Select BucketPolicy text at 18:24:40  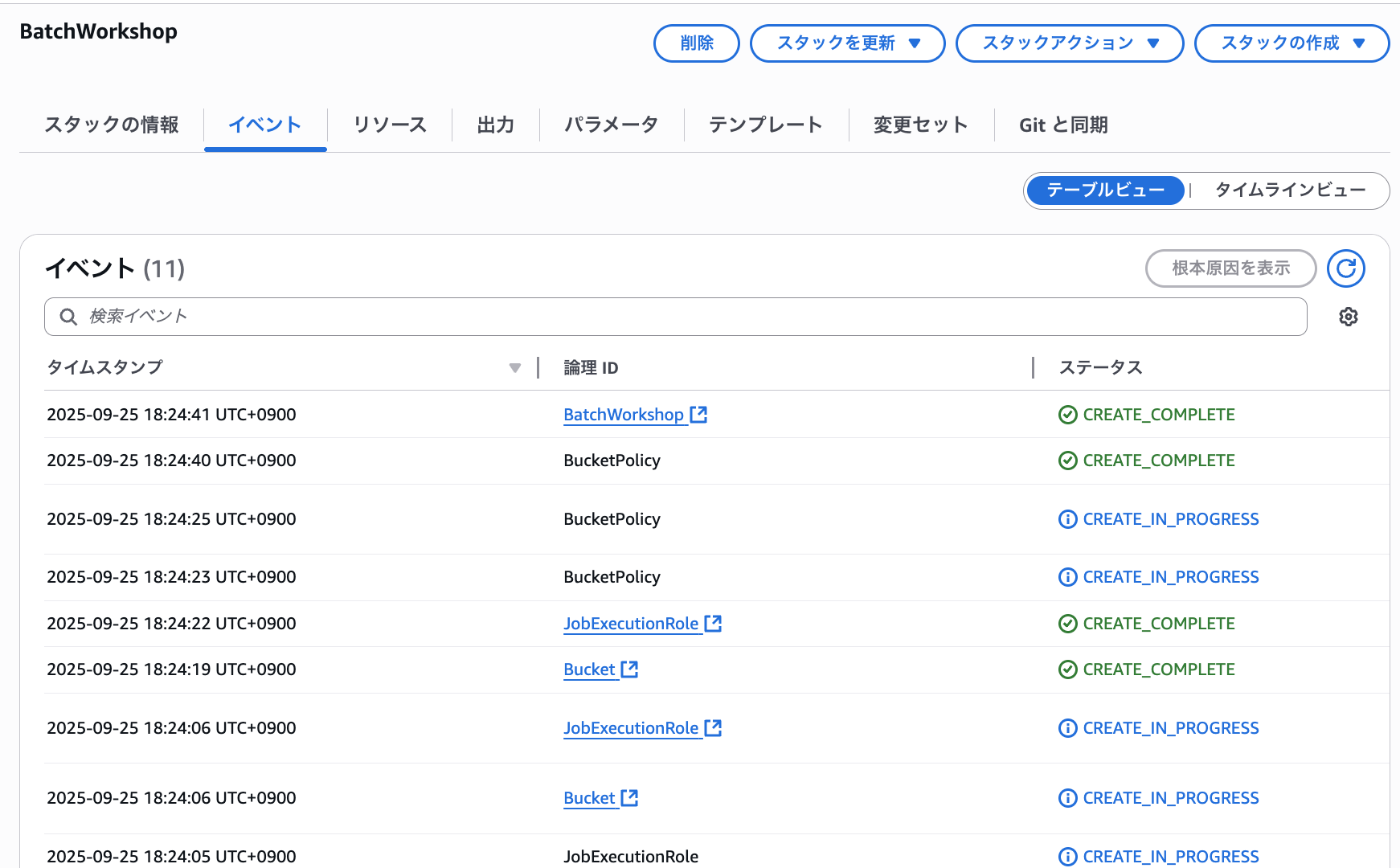click(612, 461)
